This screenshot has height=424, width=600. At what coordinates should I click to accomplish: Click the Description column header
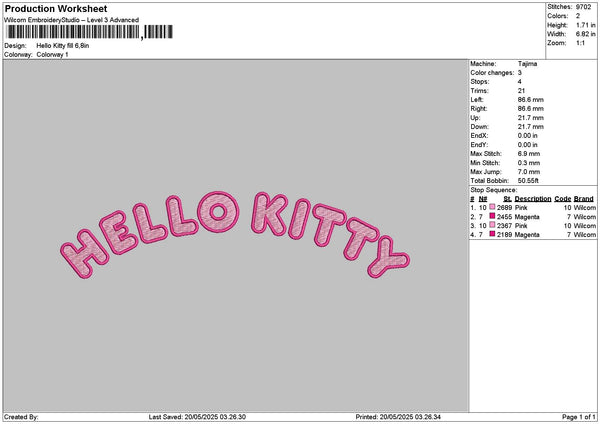(x=533, y=199)
